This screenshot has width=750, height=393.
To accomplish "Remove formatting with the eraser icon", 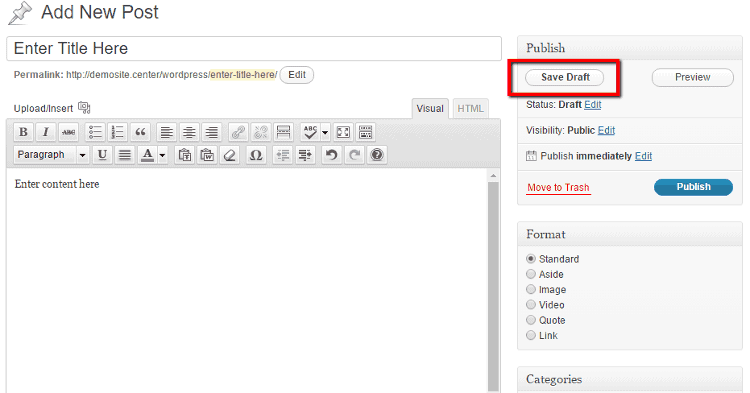I will [230, 155].
